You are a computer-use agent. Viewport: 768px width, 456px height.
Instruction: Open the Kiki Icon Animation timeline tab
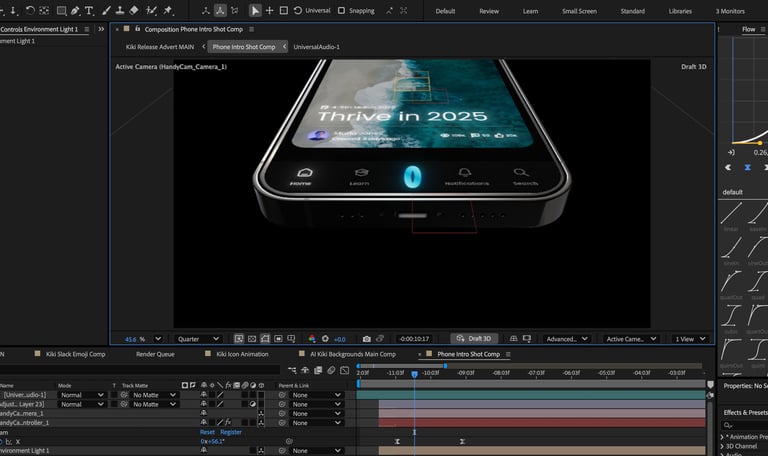pyautogui.click(x=242, y=354)
